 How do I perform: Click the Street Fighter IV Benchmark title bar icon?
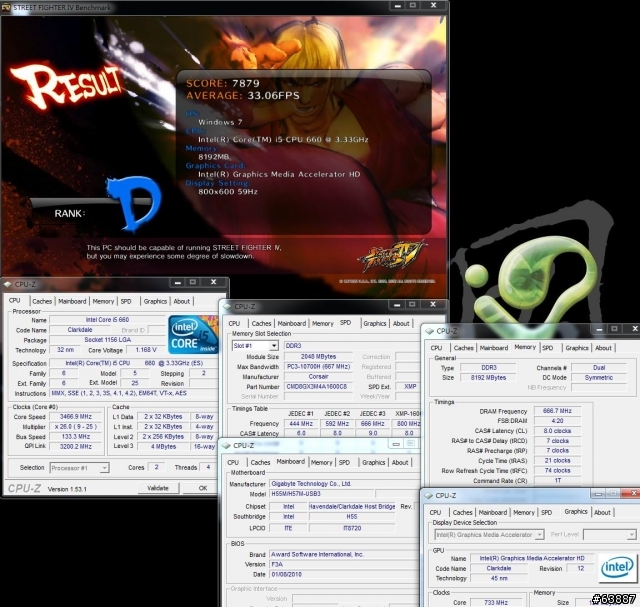coord(6,7)
